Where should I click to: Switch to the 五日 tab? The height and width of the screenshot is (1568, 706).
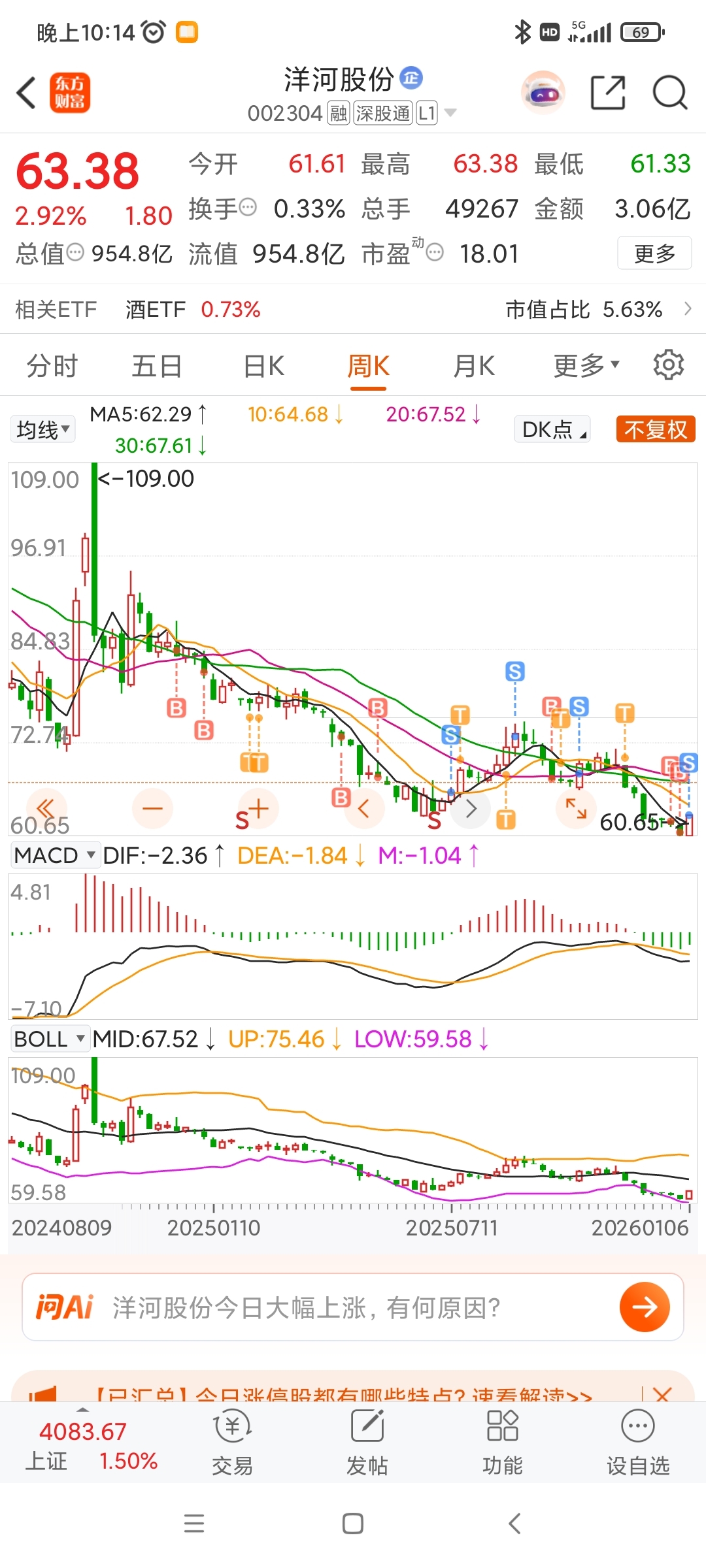[157, 365]
